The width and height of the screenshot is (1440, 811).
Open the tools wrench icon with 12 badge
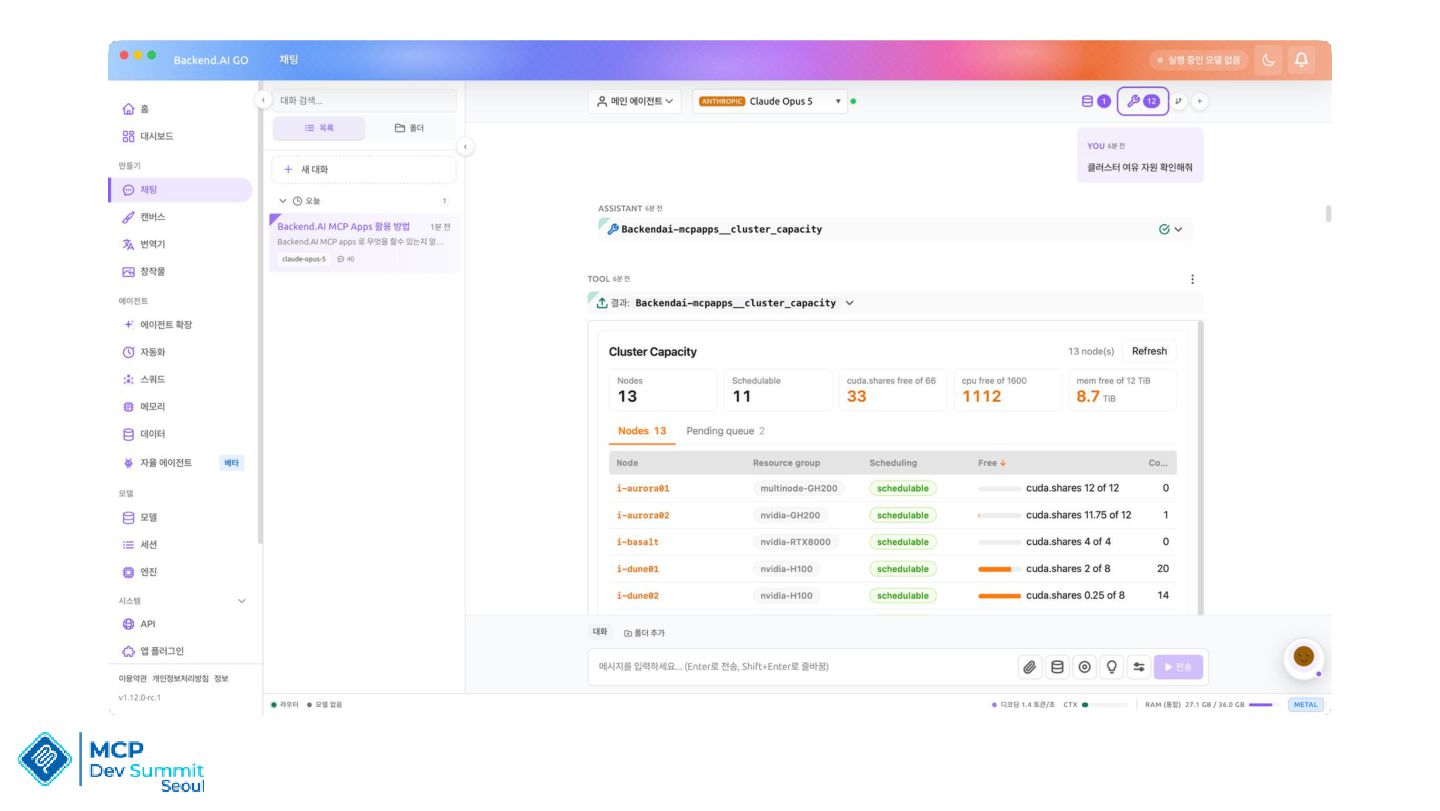coord(1142,101)
